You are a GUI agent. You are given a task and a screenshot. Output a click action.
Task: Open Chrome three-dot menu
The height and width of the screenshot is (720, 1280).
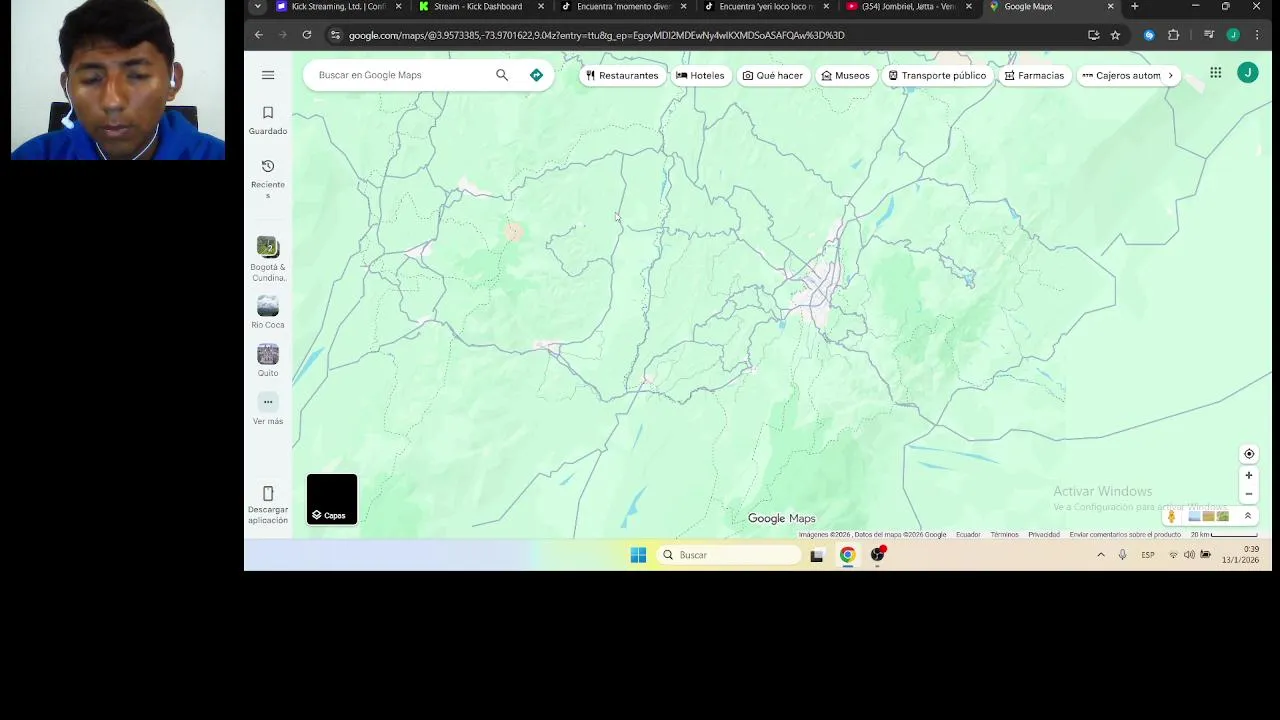[x=1257, y=35]
